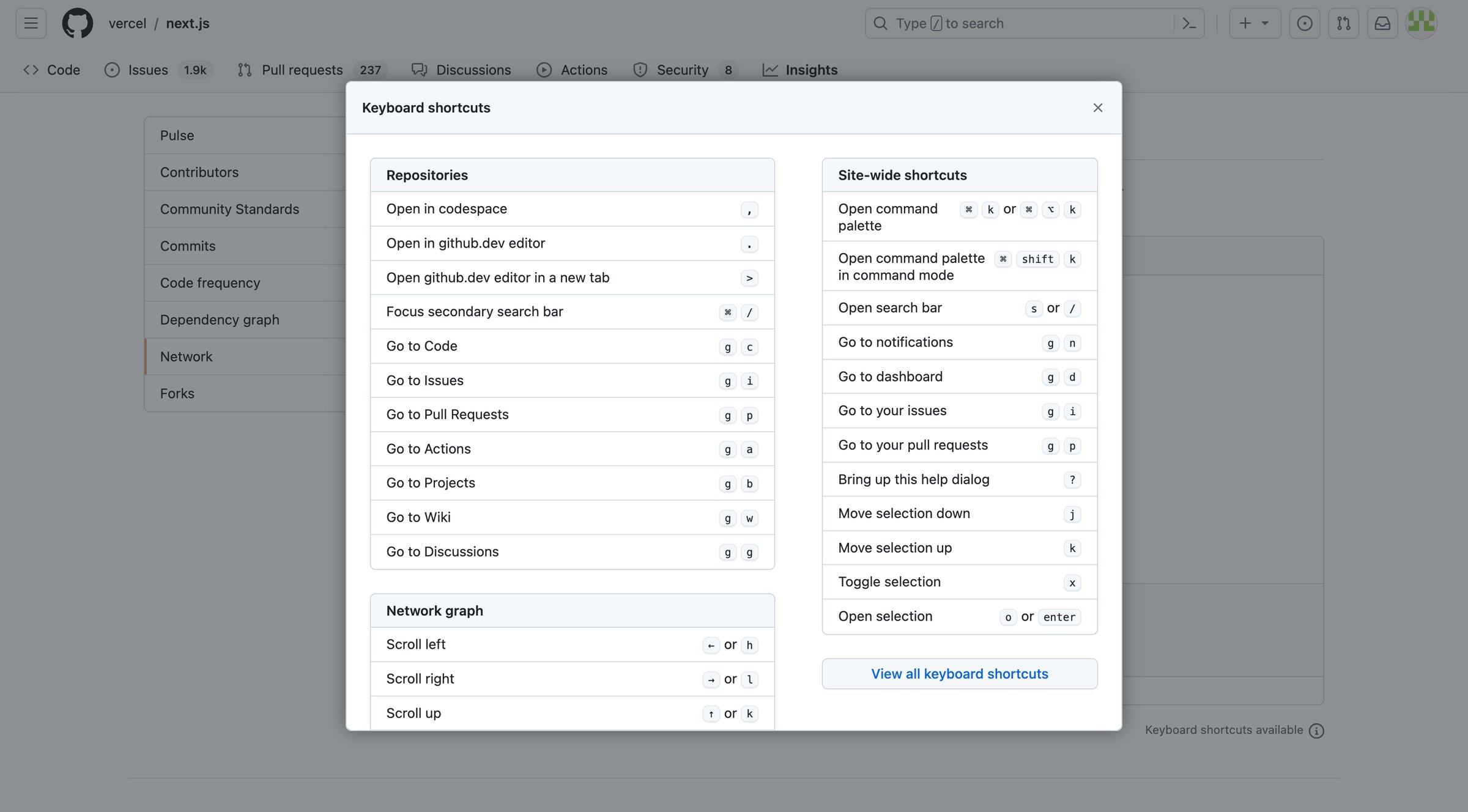Image resolution: width=1468 pixels, height=812 pixels.
Task: Open the create new plus menu
Action: click(x=1255, y=23)
